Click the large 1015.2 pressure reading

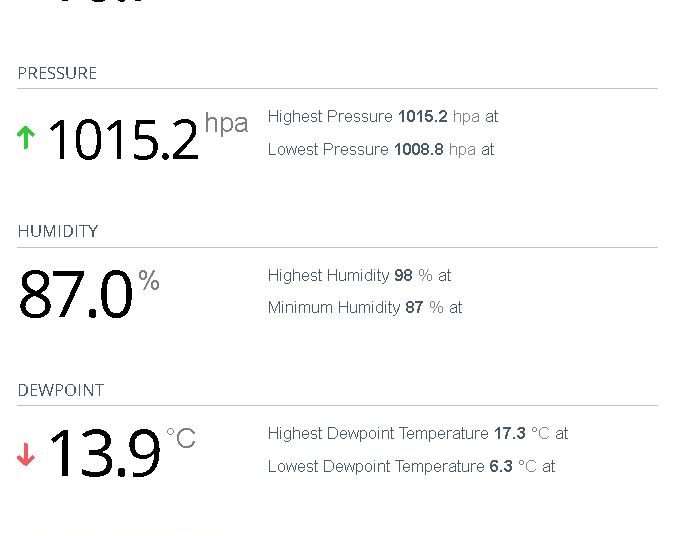click(x=123, y=139)
